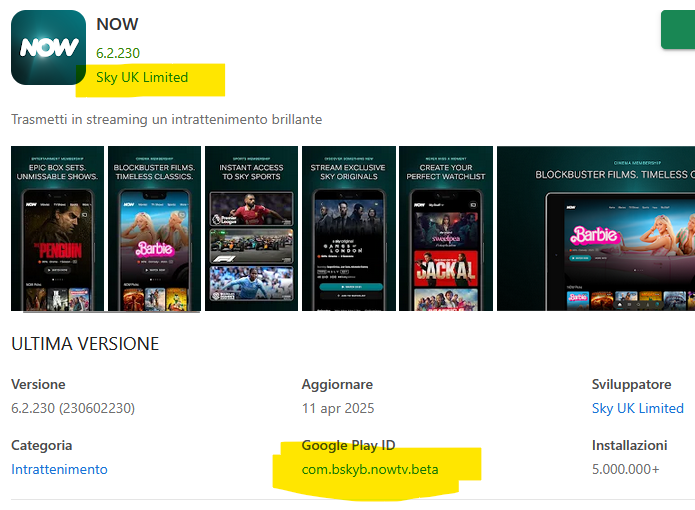Open 'Instant Access to Sky Sports' screenshot
695x510 pixels.
click(x=251, y=228)
